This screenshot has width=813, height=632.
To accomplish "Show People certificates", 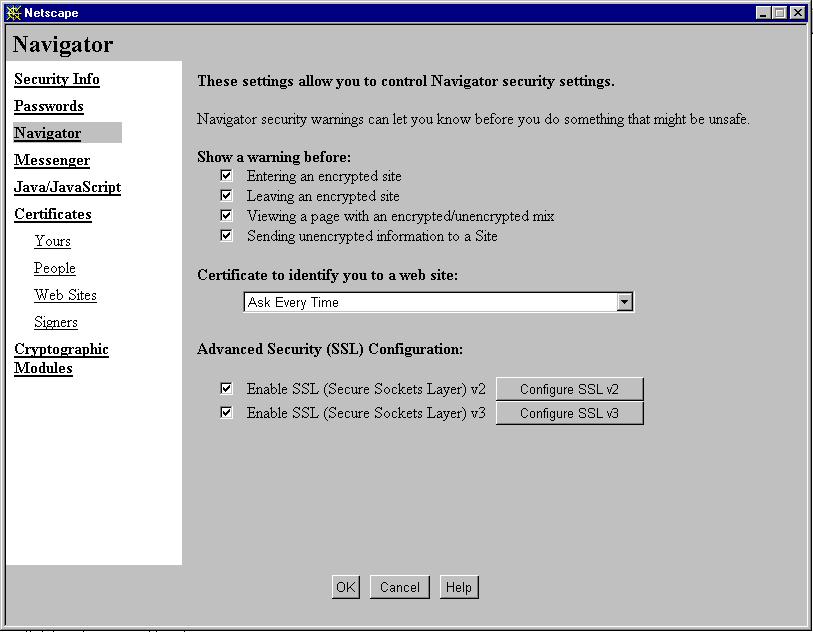I will pyautogui.click(x=54, y=268).
